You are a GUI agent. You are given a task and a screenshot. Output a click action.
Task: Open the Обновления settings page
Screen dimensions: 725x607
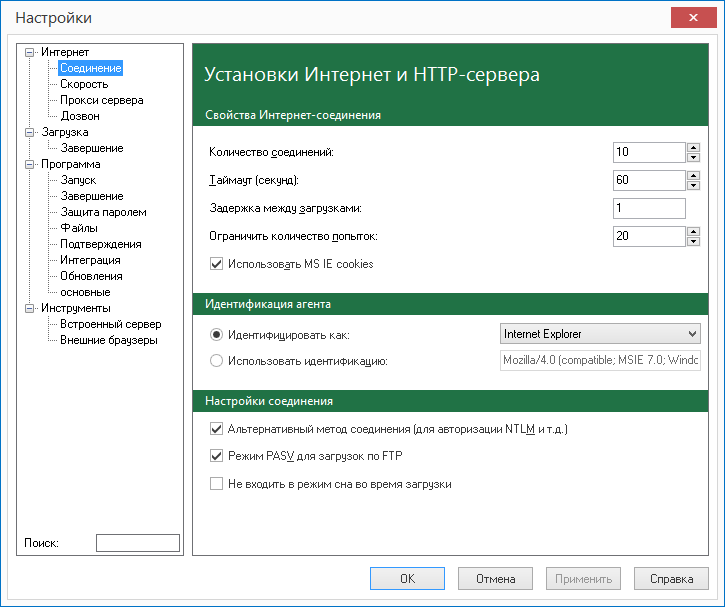(x=91, y=276)
